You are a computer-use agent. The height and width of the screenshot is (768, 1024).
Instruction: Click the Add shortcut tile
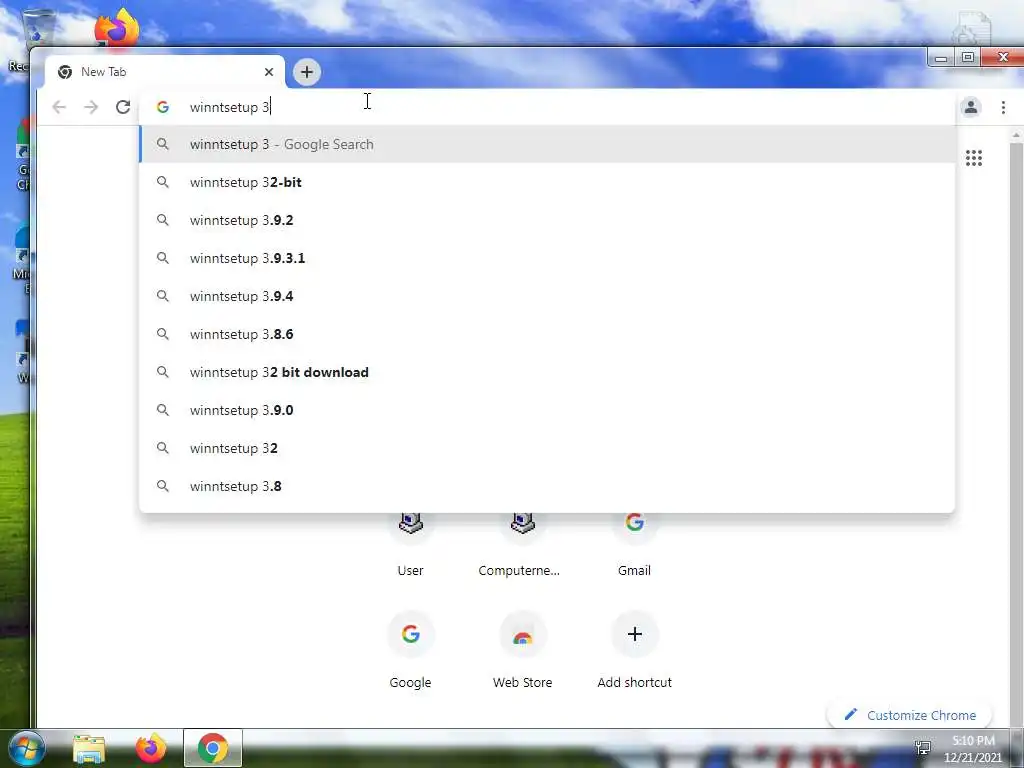click(634, 650)
